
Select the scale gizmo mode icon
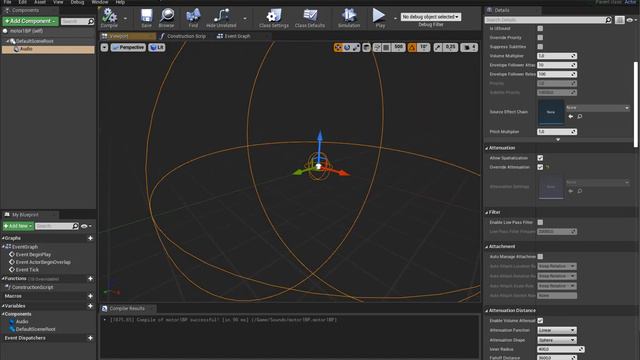coord(356,47)
